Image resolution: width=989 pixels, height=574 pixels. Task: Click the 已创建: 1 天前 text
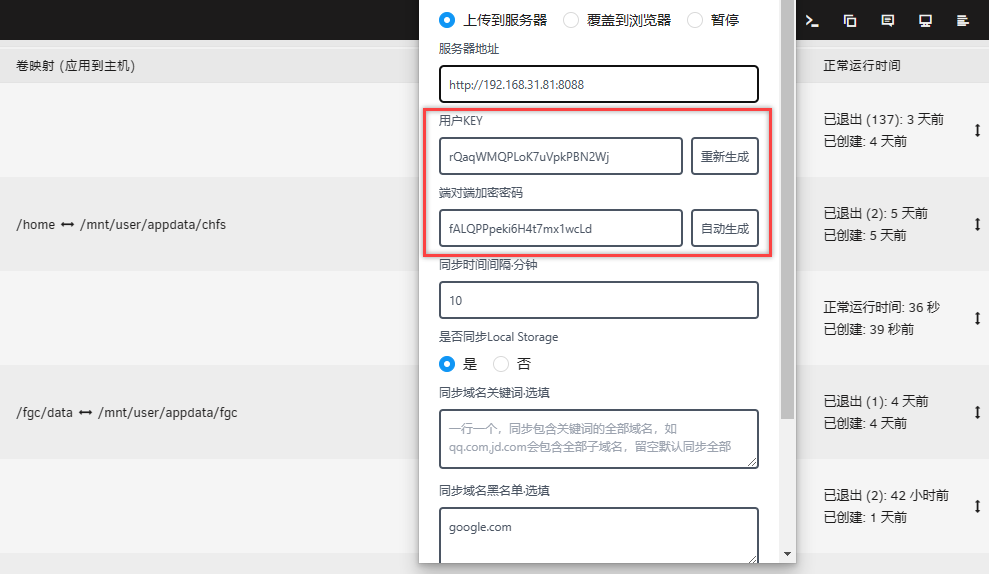(865, 517)
